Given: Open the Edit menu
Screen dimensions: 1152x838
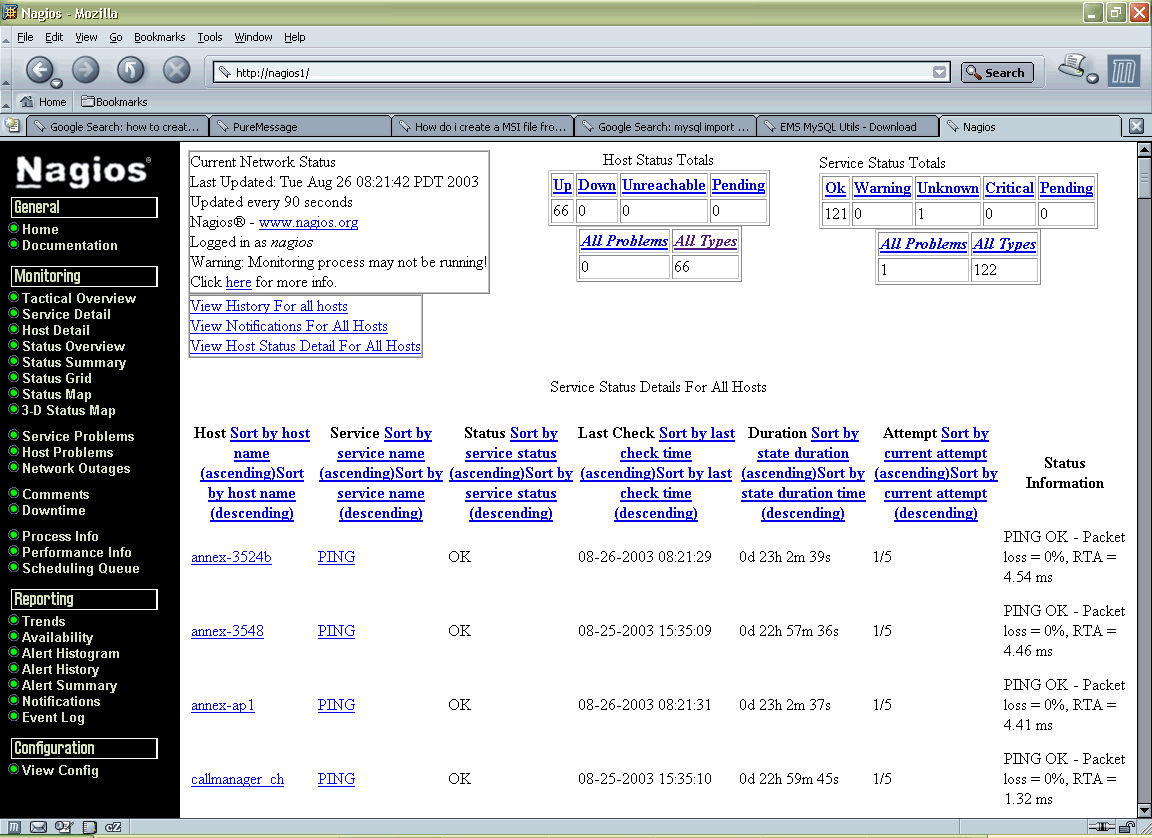Looking at the screenshot, I should [54, 37].
